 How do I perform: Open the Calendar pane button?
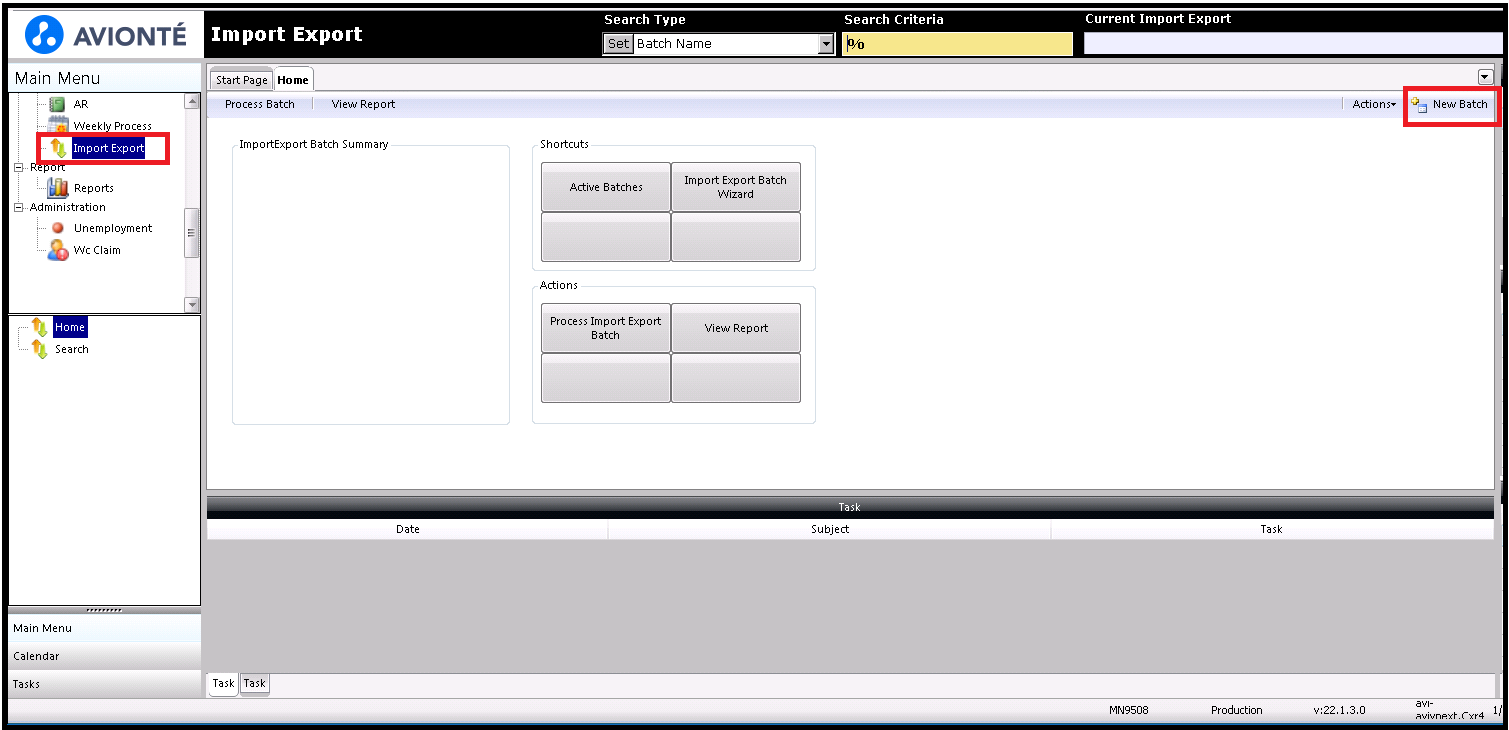pyautogui.click(x=105, y=656)
